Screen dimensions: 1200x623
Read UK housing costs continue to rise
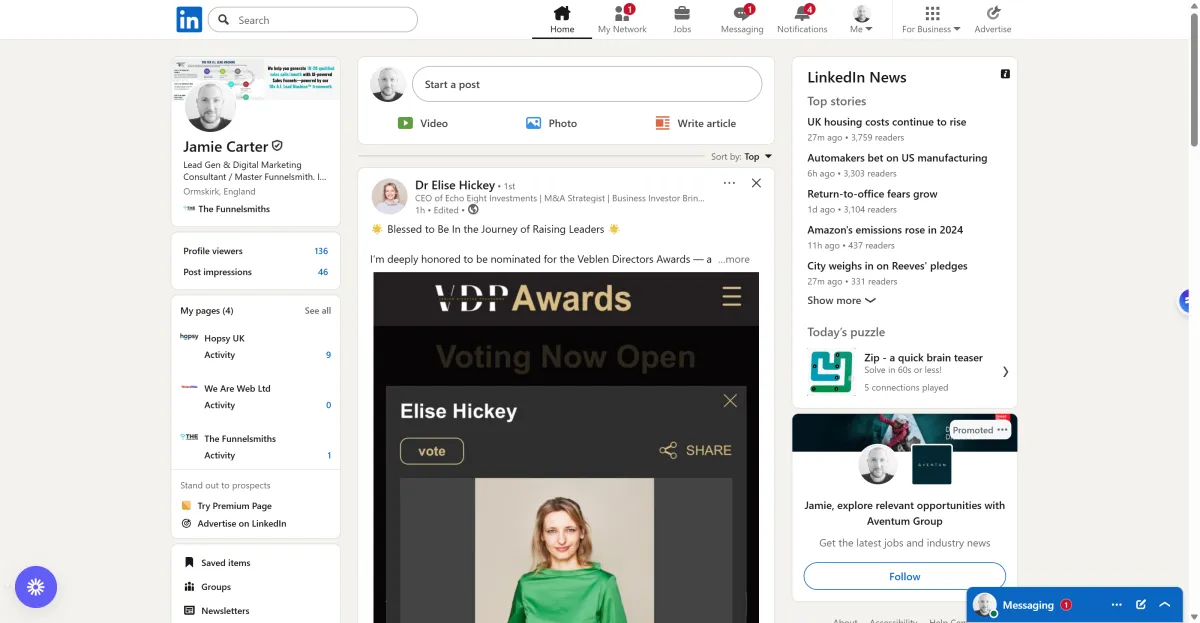coord(887,122)
